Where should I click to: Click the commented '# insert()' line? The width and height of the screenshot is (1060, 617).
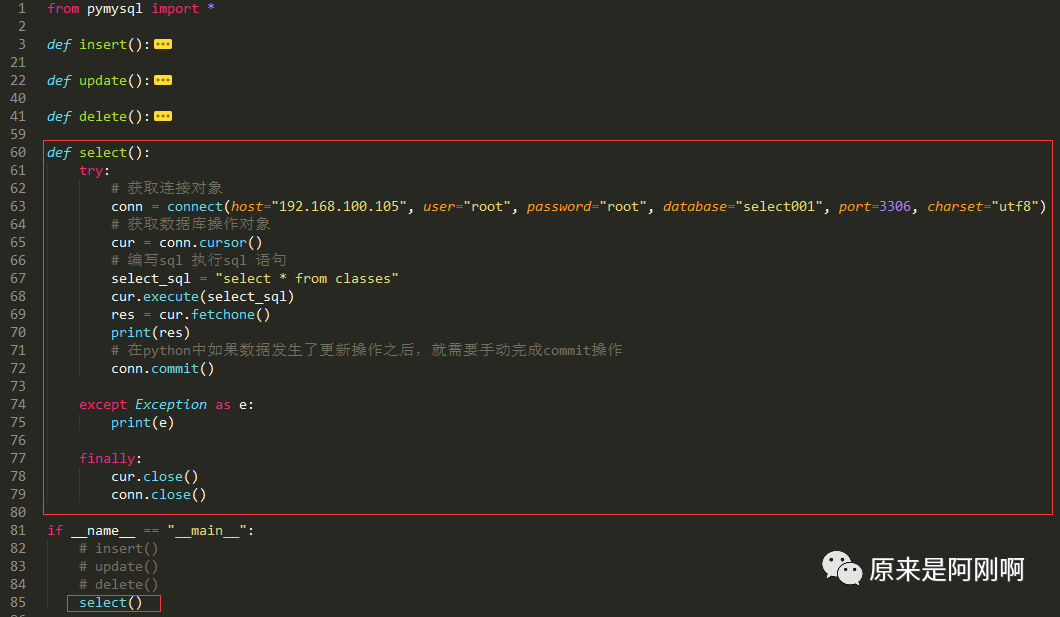pos(118,549)
